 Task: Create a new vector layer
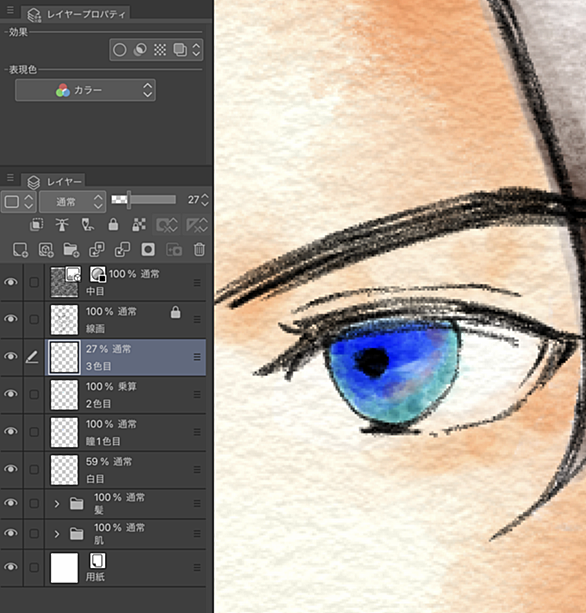pyautogui.click(x=46, y=249)
